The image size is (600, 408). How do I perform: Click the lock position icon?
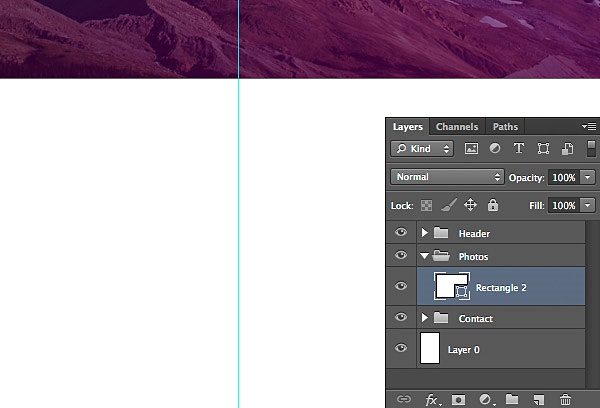(470, 205)
